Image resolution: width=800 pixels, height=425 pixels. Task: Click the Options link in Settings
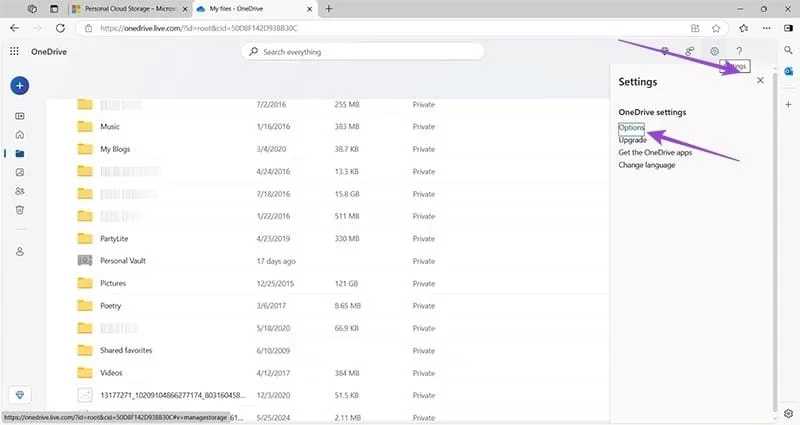[x=631, y=128]
